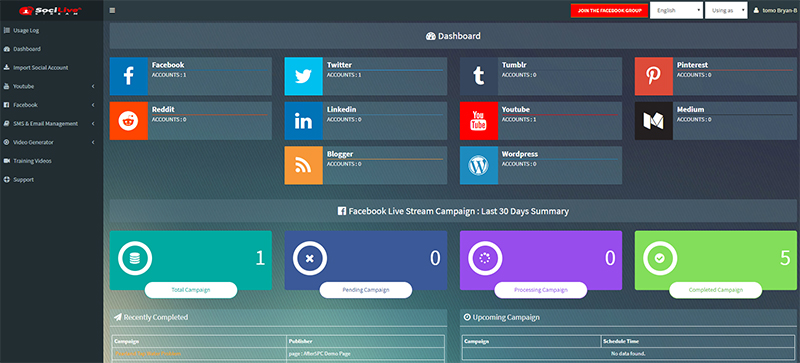Select the Tumblr icon tile
This screenshot has height=363, width=800.
tap(479, 76)
